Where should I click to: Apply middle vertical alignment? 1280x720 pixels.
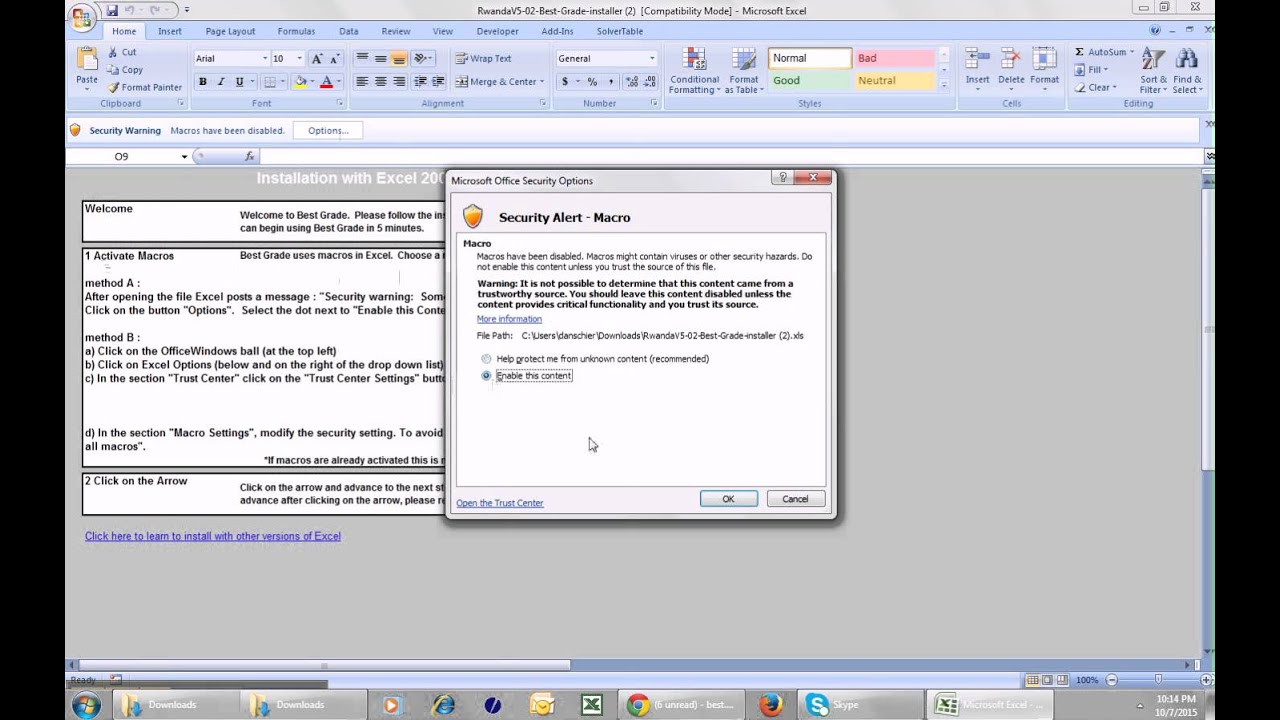coord(380,58)
